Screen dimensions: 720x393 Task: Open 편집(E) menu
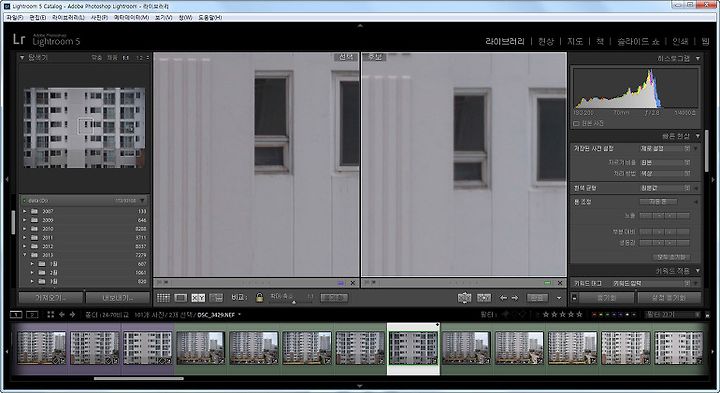pyautogui.click(x=38, y=17)
